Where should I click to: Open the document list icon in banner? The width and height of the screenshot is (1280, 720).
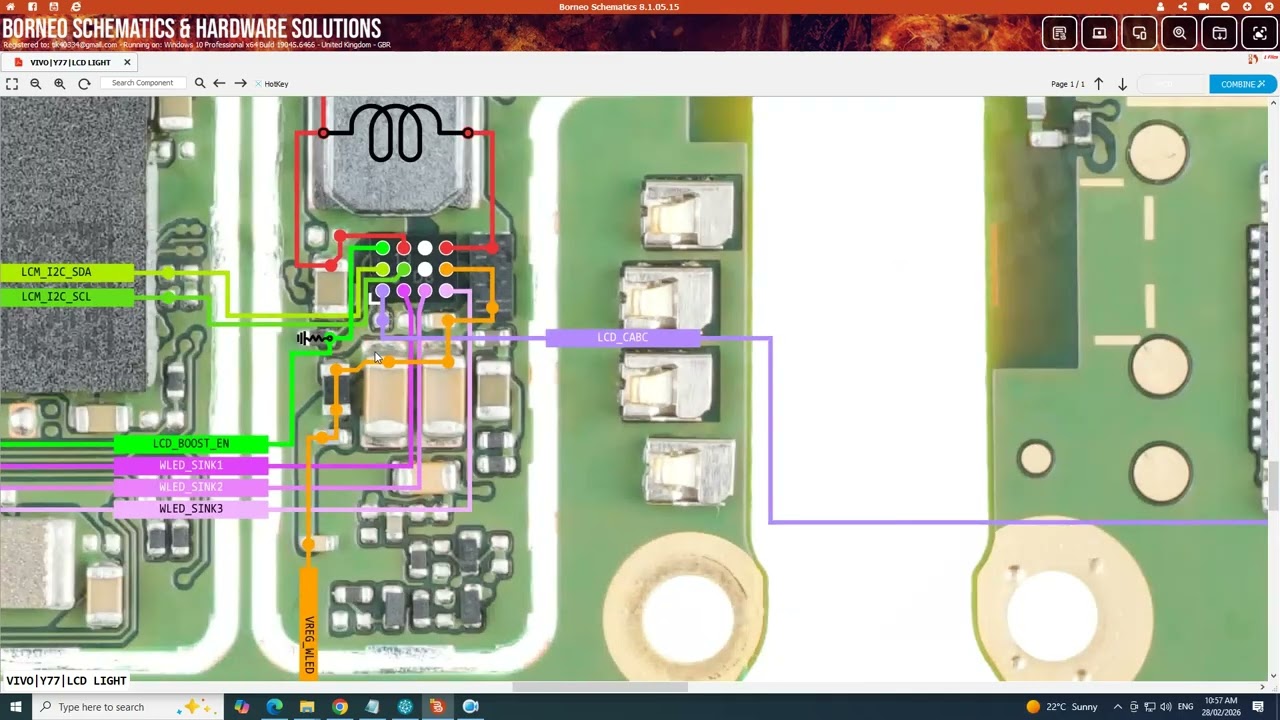pyautogui.click(x=1059, y=33)
